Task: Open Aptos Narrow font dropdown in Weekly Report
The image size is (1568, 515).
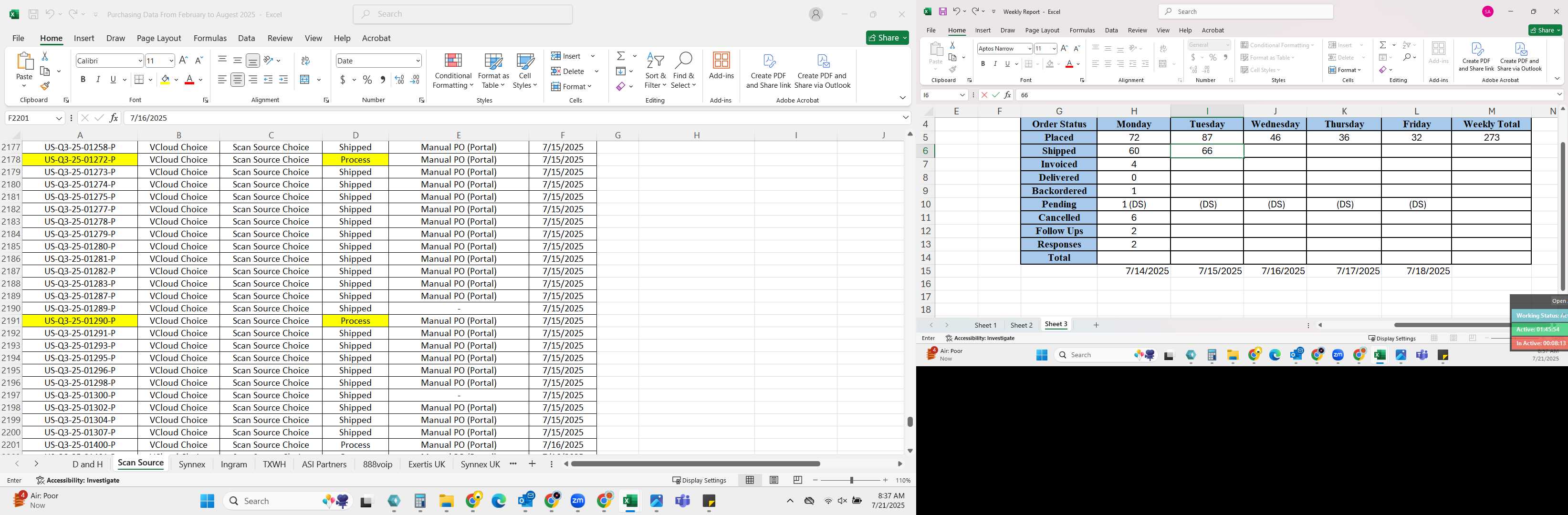Action: click(1029, 48)
